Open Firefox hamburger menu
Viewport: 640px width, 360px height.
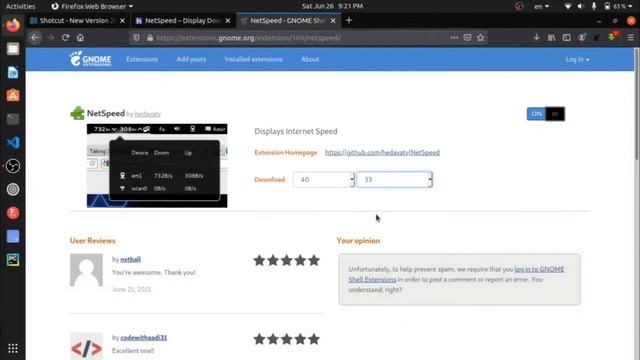pyautogui.click(x=631, y=38)
